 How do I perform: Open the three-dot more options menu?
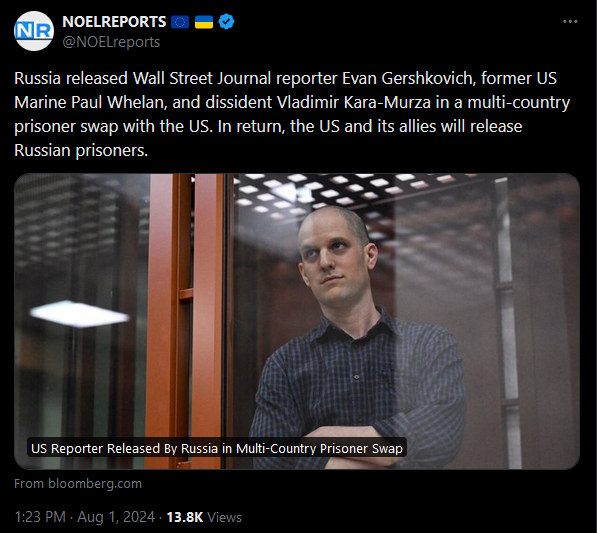pos(570,22)
